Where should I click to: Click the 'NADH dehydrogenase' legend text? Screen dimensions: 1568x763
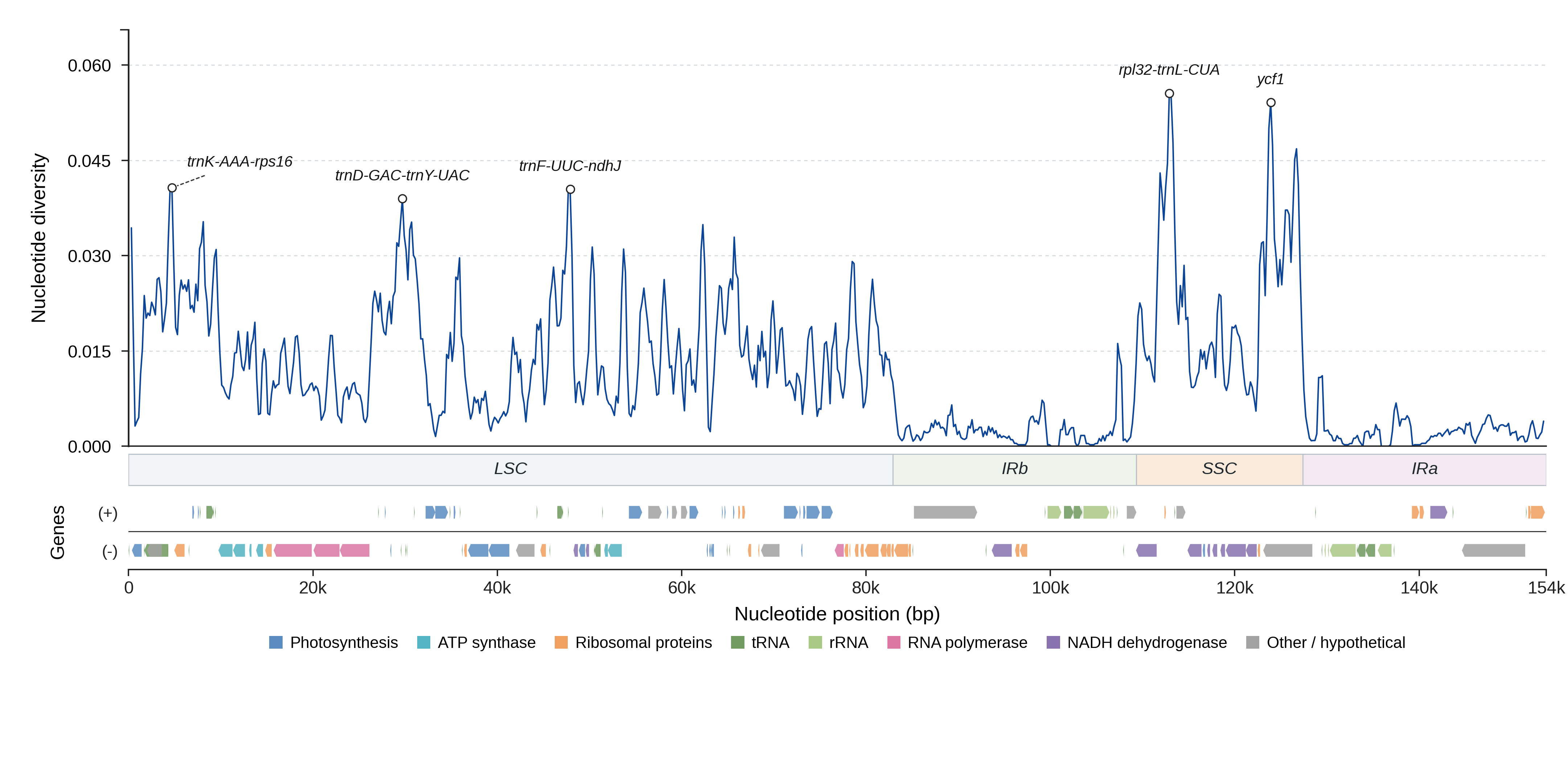1147,642
